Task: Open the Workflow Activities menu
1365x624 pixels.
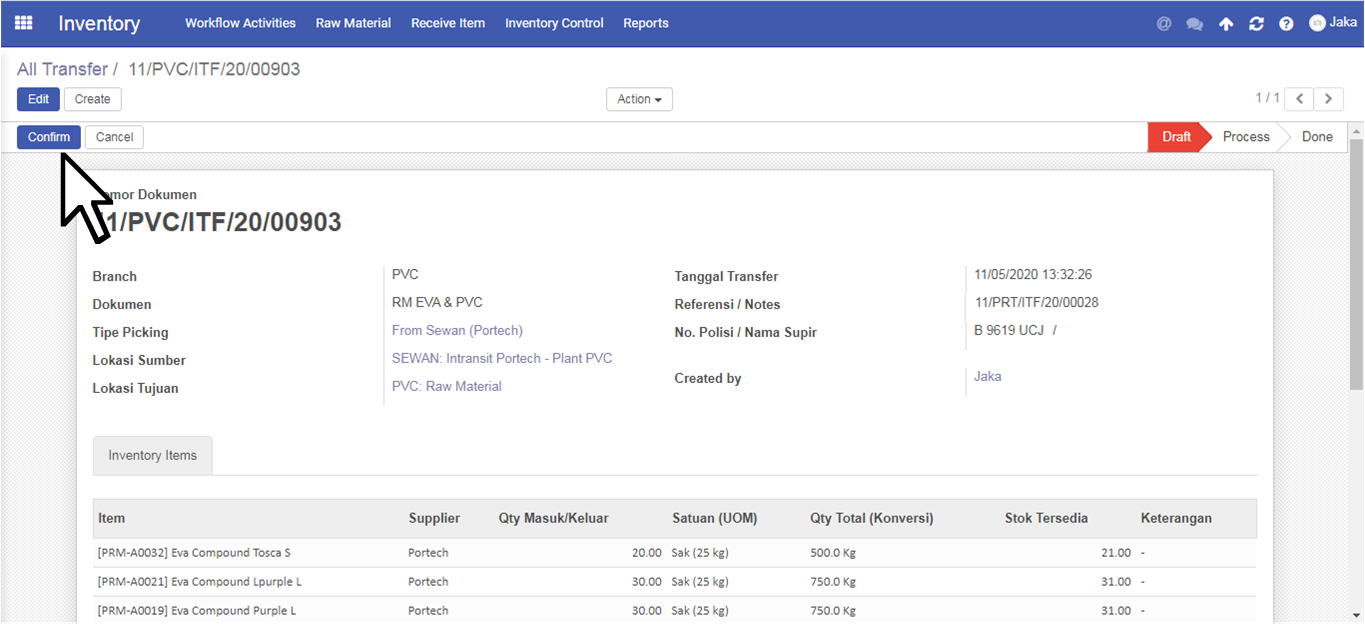Action: click(240, 23)
